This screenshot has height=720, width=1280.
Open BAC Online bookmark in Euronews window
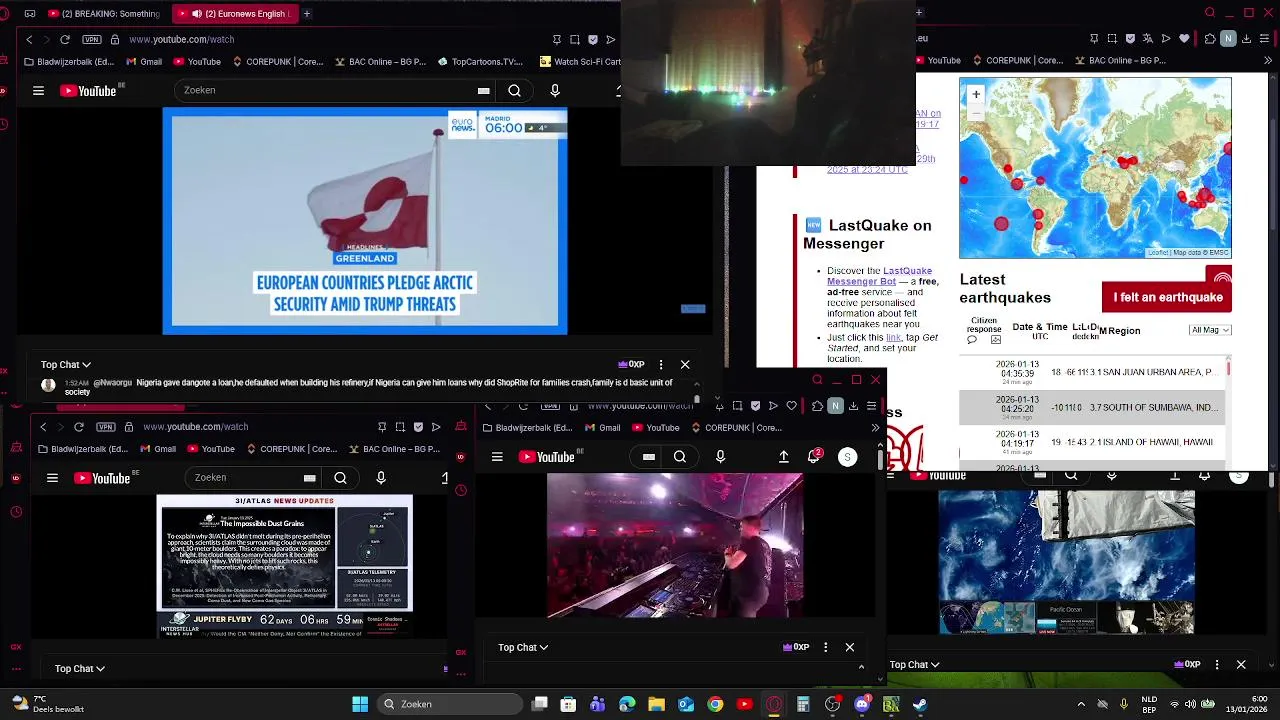pos(379,62)
